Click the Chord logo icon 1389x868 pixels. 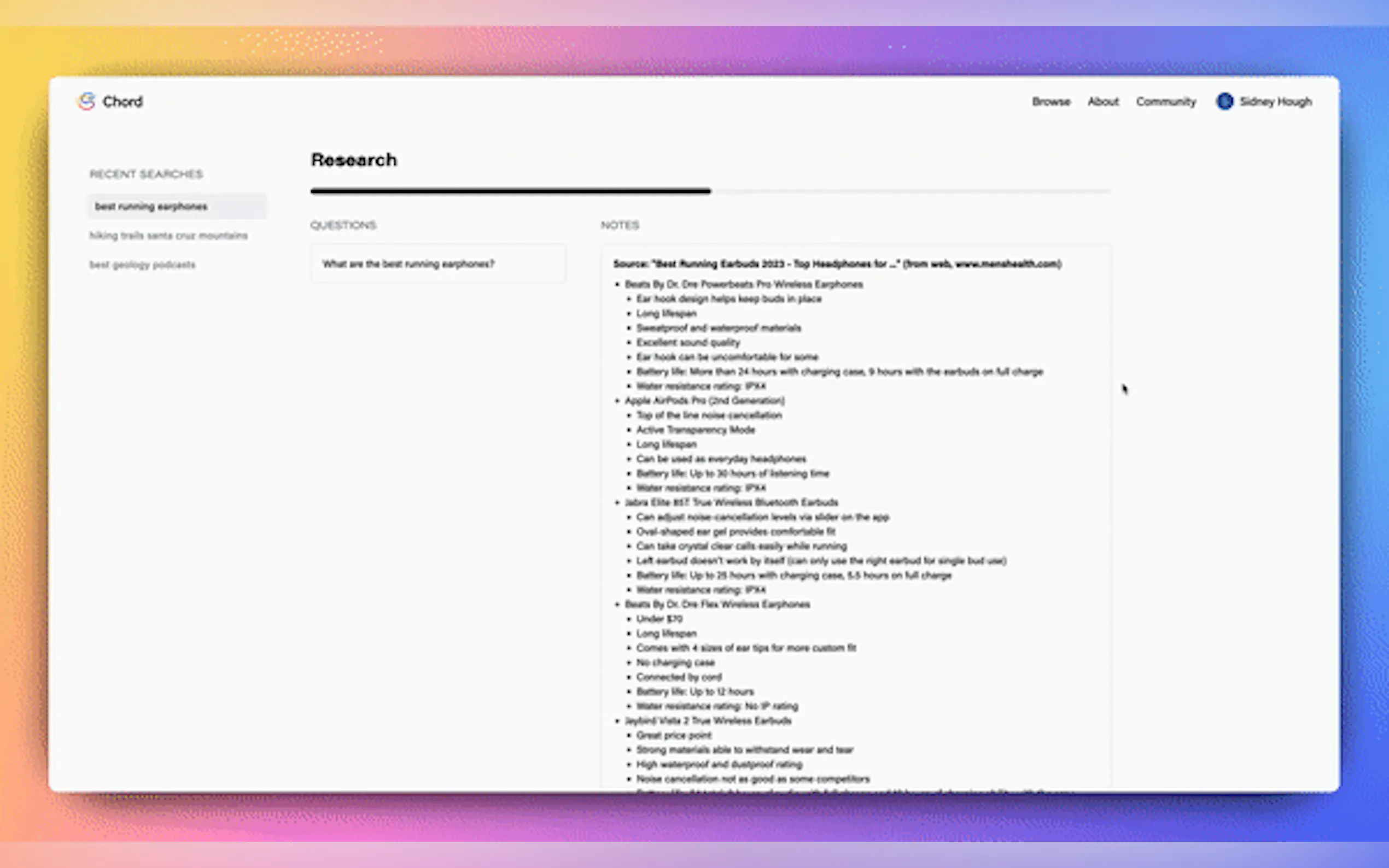(86, 102)
